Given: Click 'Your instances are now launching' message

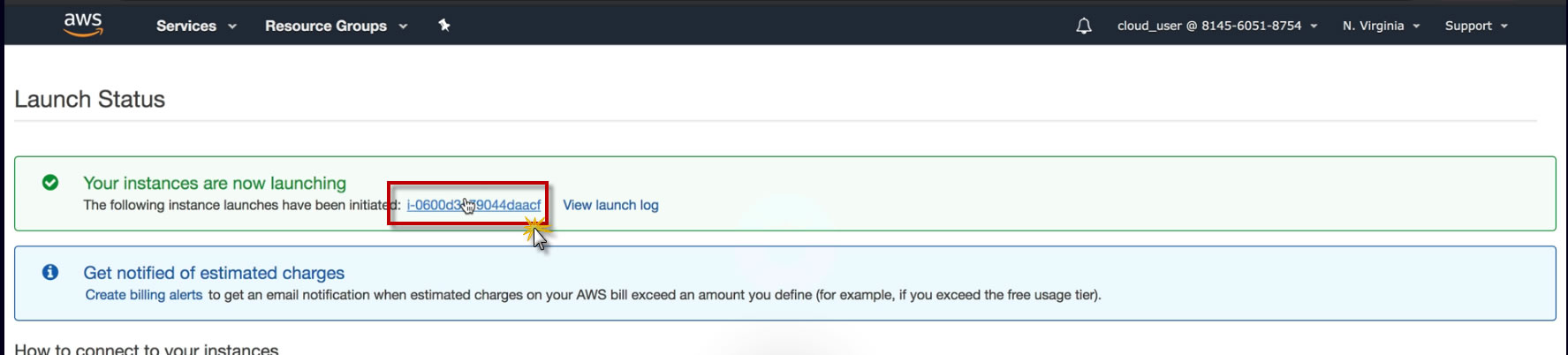Looking at the screenshot, I should tap(215, 183).
